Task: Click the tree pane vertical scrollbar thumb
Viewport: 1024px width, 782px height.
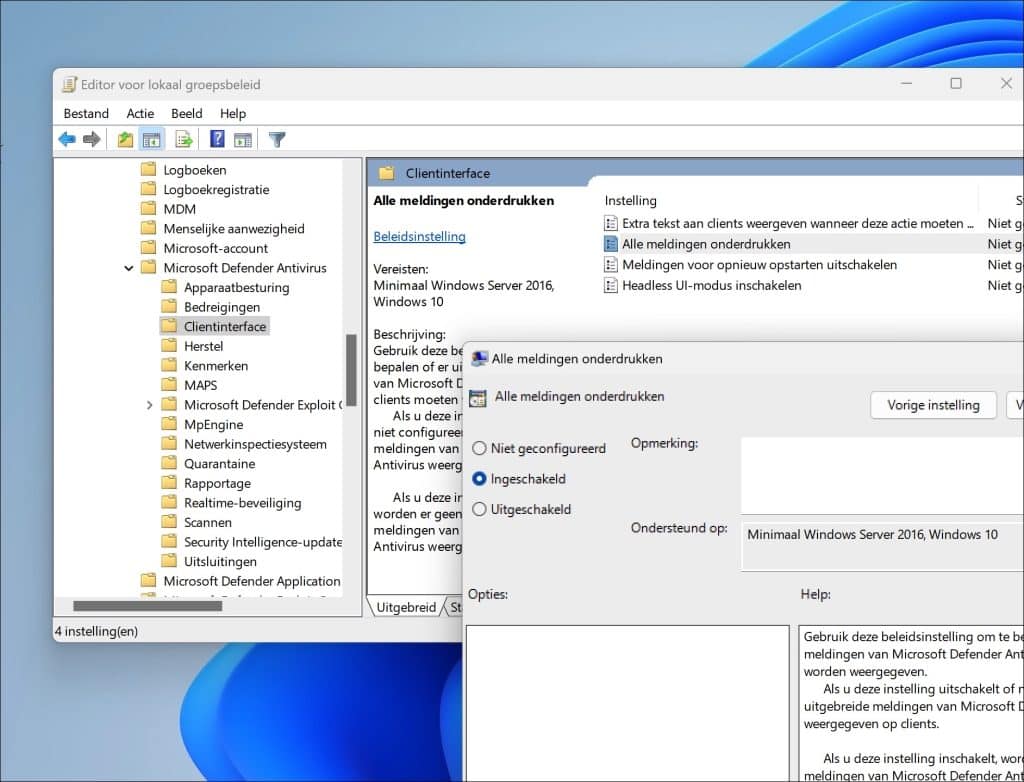Action: [x=351, y=370]
